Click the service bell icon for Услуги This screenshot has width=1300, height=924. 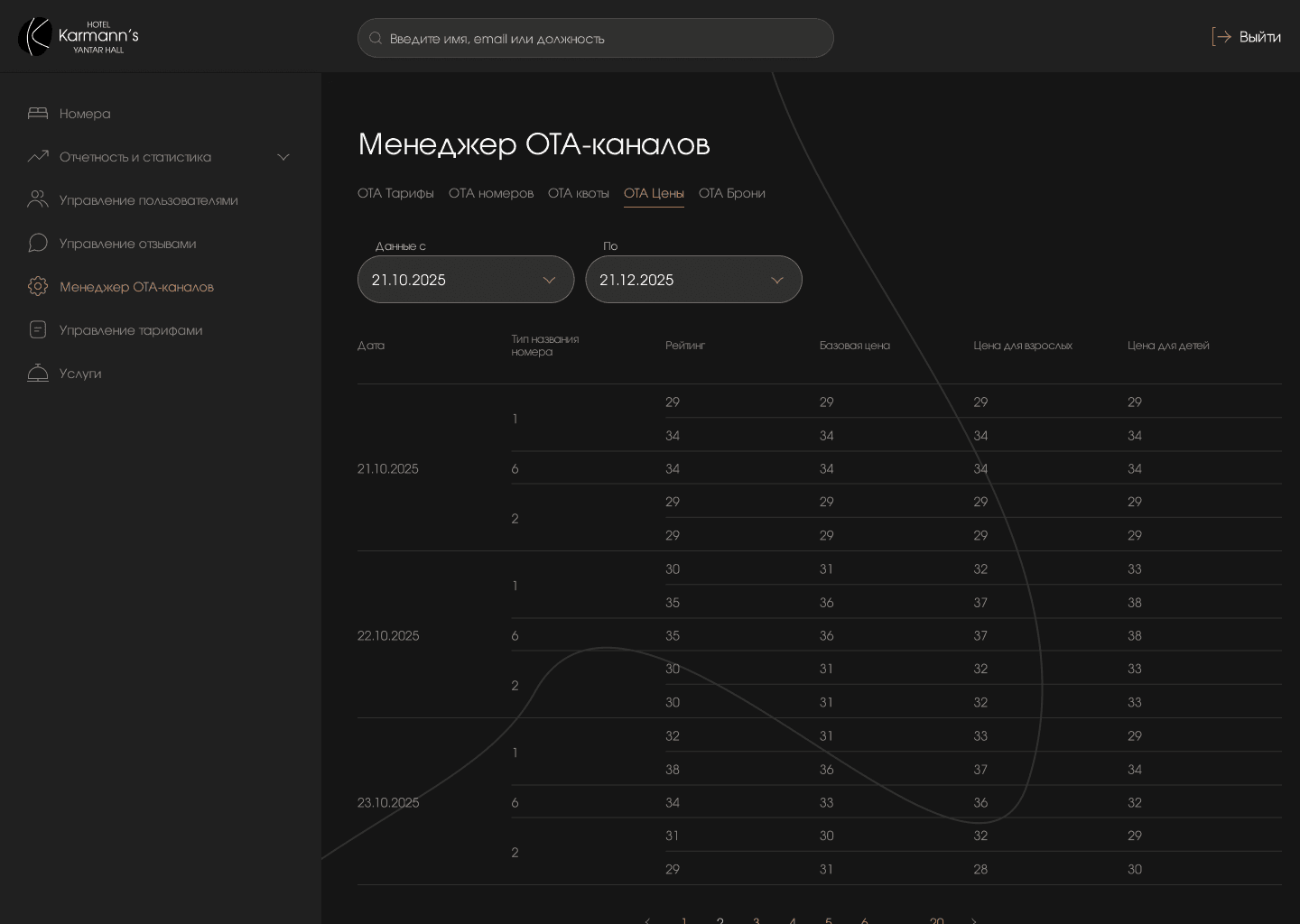click(x=38, y=374)
